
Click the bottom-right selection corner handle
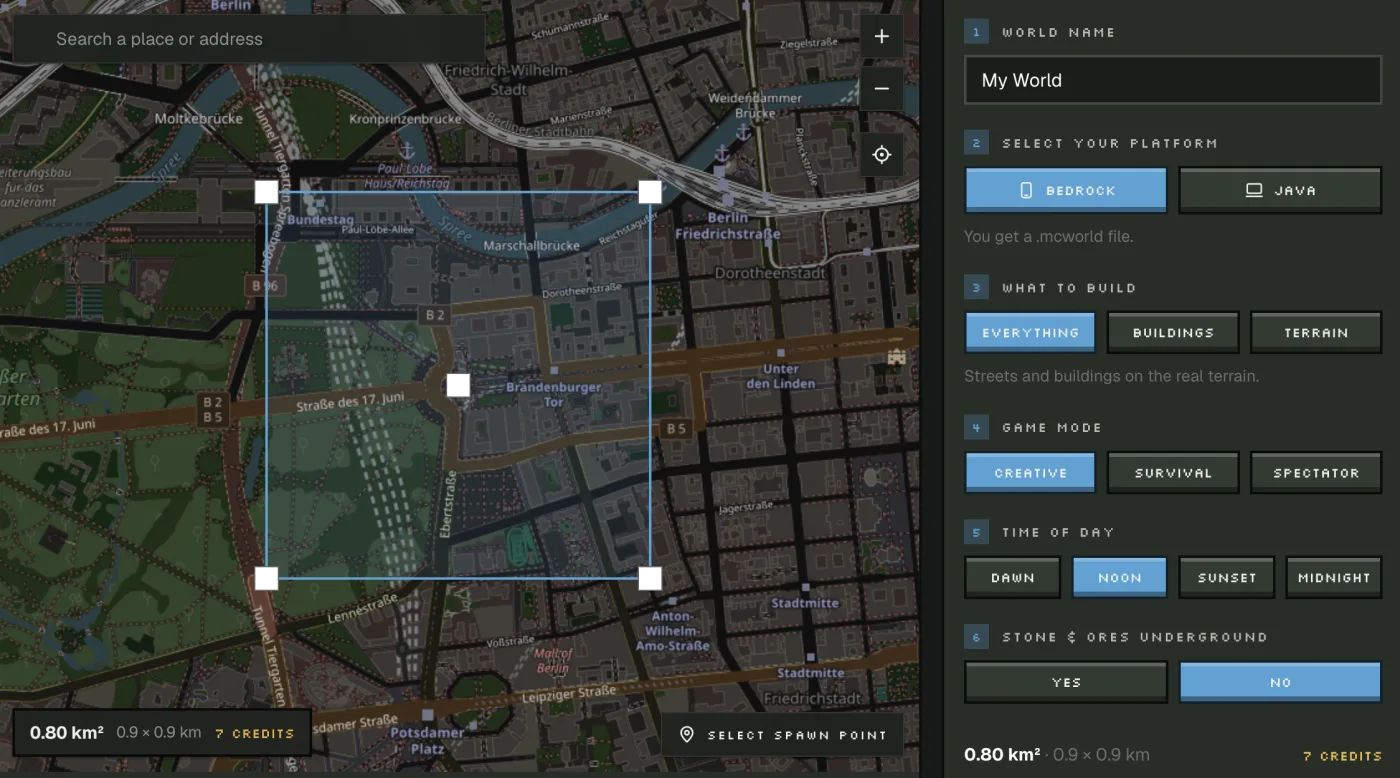(650, 578)
